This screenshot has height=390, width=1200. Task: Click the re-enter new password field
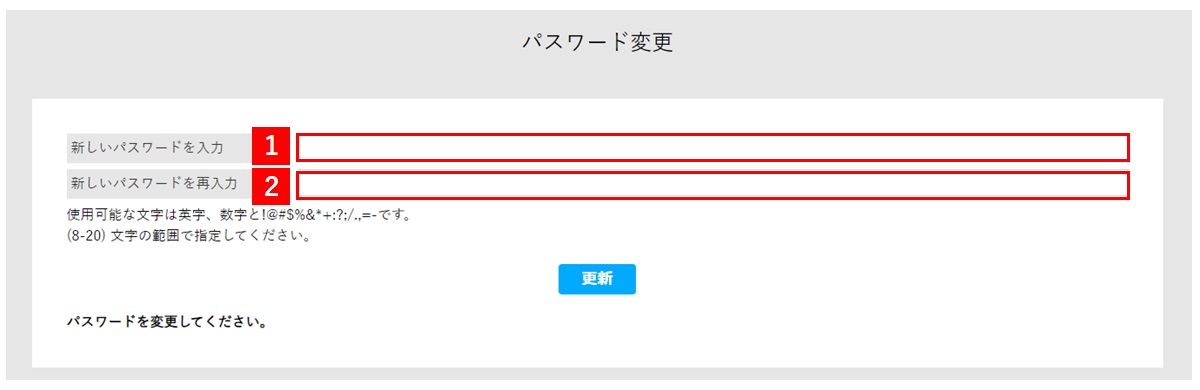pos(712,185)
